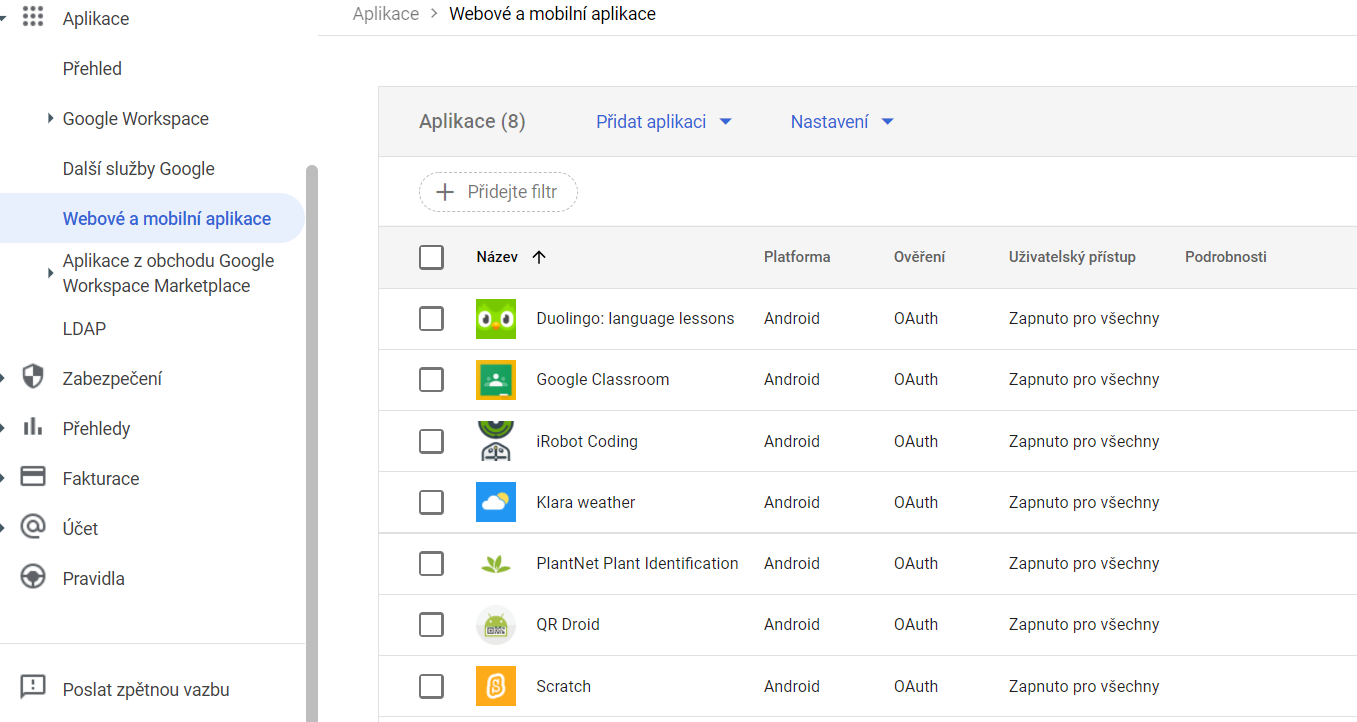Viewport: 1357px width, 722px height.
Task: Open Další služby Google in sidebar
Action: pyautogui.click(x=138, y=169)
